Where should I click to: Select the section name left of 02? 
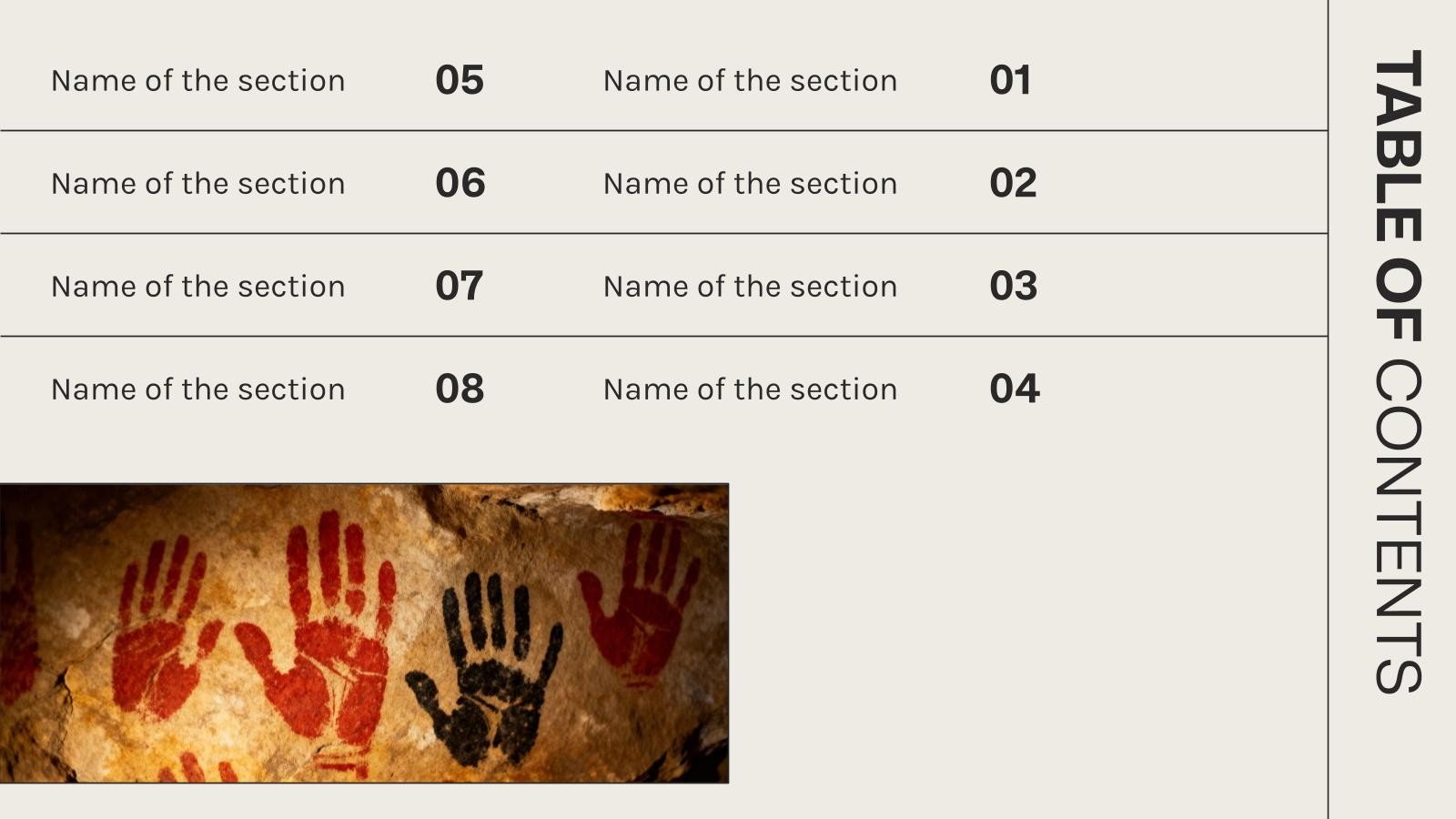point(750,184)
